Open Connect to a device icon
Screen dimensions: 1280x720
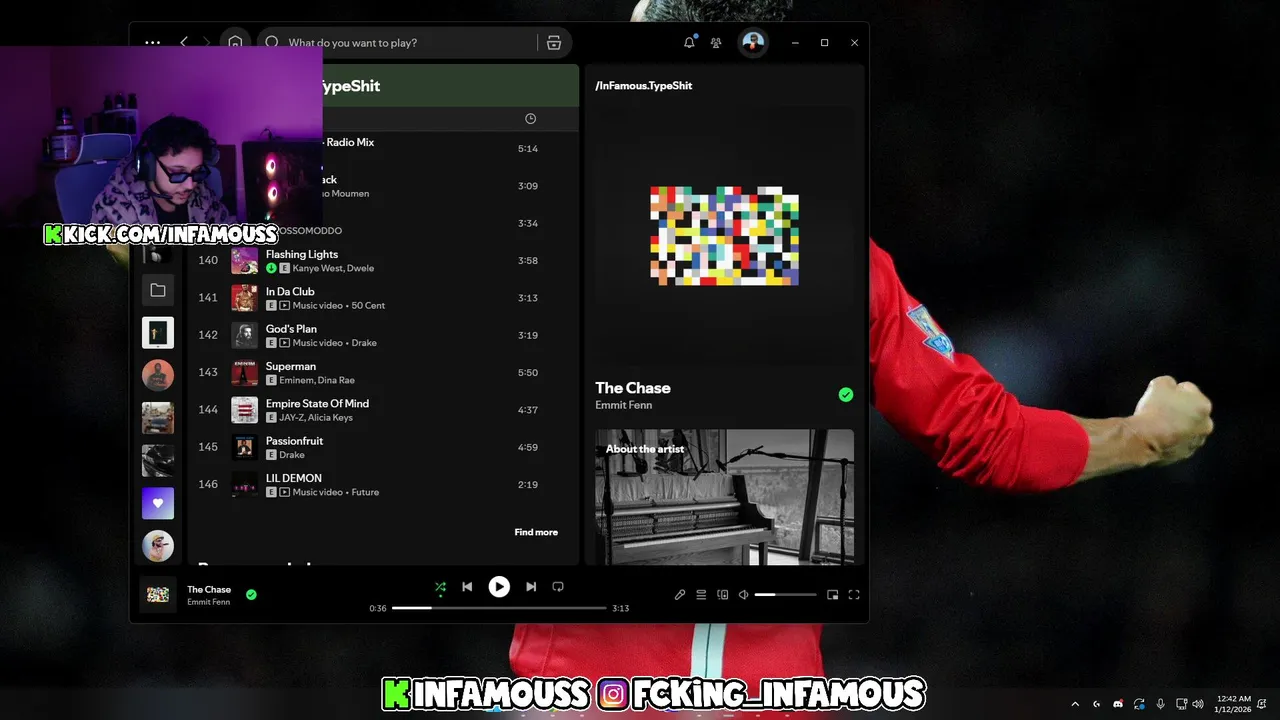click(x=723, y=595)
